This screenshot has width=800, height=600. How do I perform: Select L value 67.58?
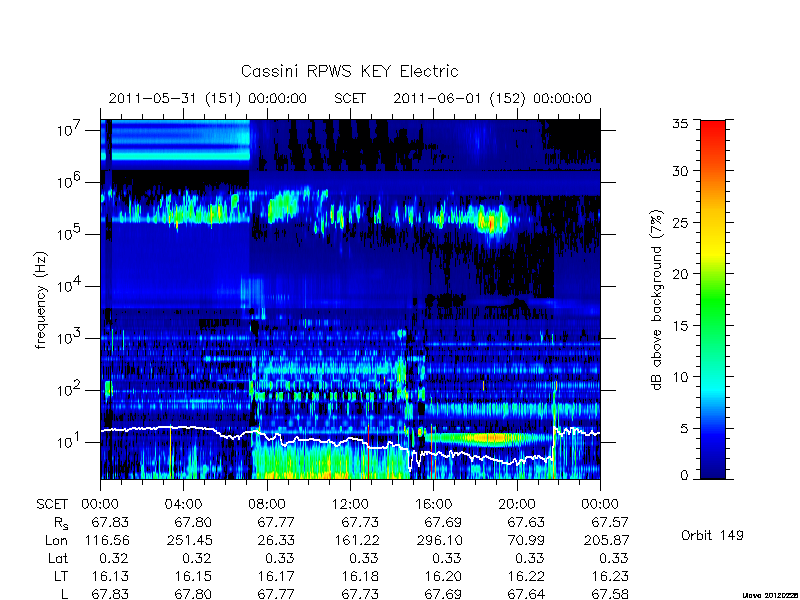[609, 594]
